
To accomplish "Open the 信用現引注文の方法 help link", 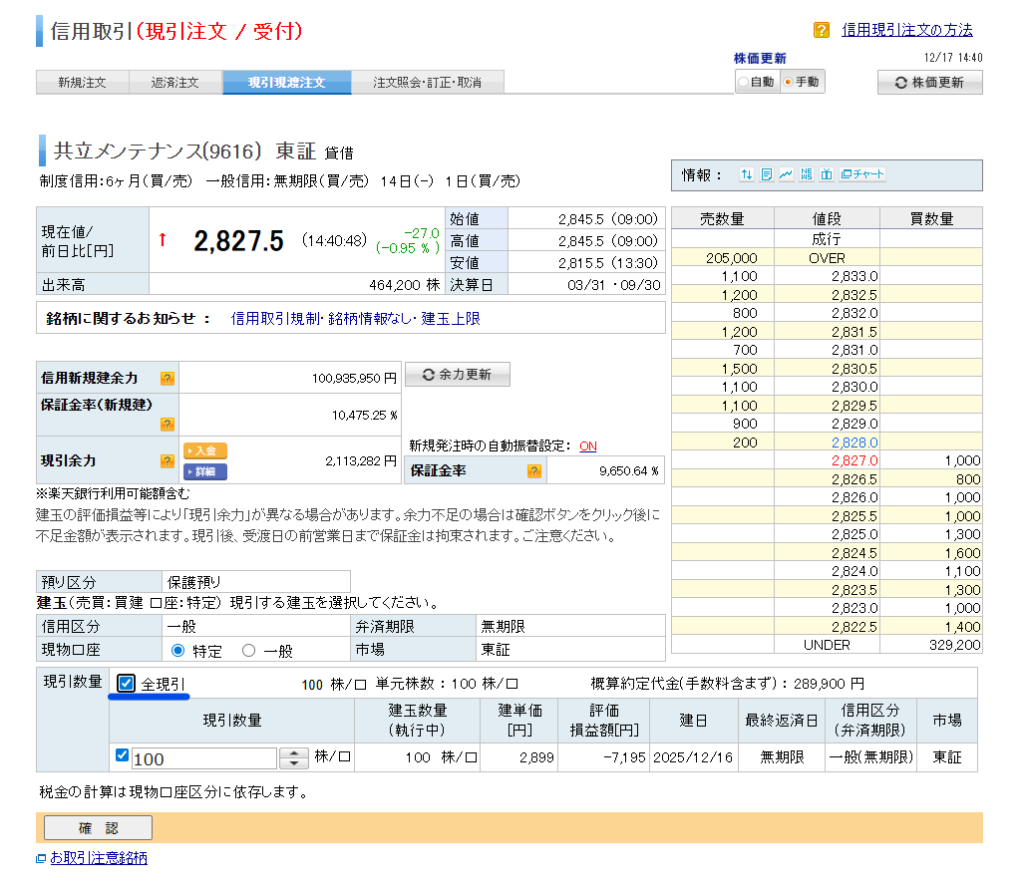I will click(x=906, y=30).
